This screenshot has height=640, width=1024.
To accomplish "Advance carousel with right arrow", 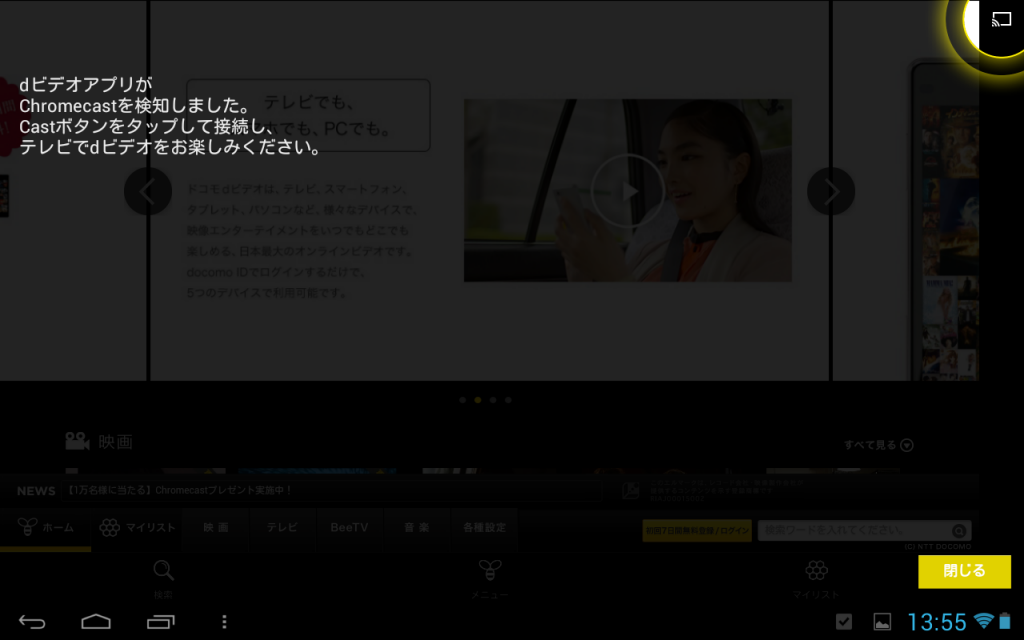I will pos(831,191).
